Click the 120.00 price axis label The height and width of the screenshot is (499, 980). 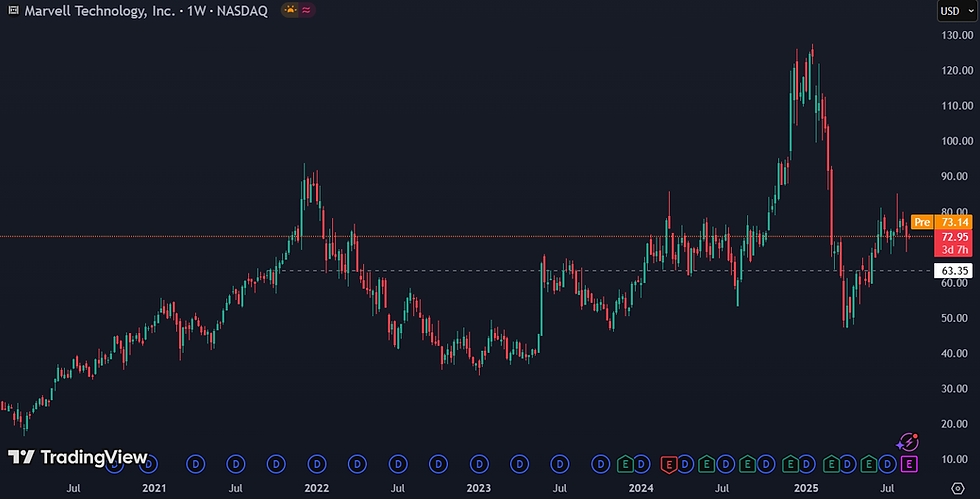958,71
